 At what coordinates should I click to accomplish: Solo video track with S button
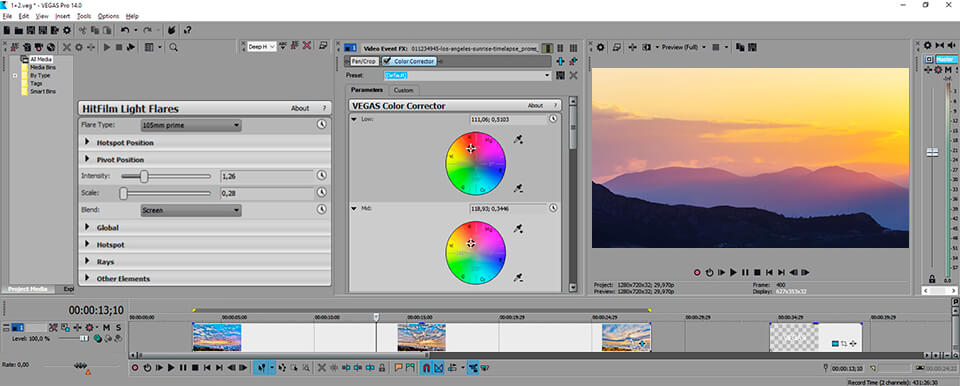coord(118,328)
